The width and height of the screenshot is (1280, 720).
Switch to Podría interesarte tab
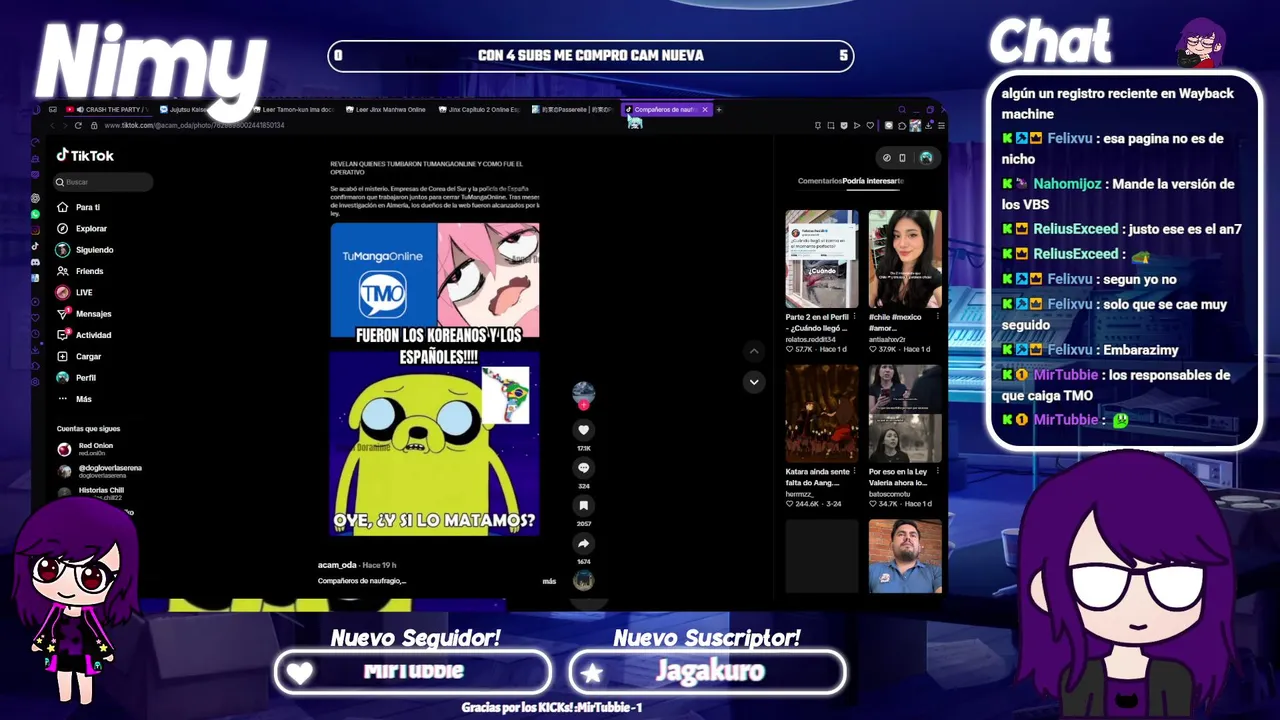coord(873,181)
